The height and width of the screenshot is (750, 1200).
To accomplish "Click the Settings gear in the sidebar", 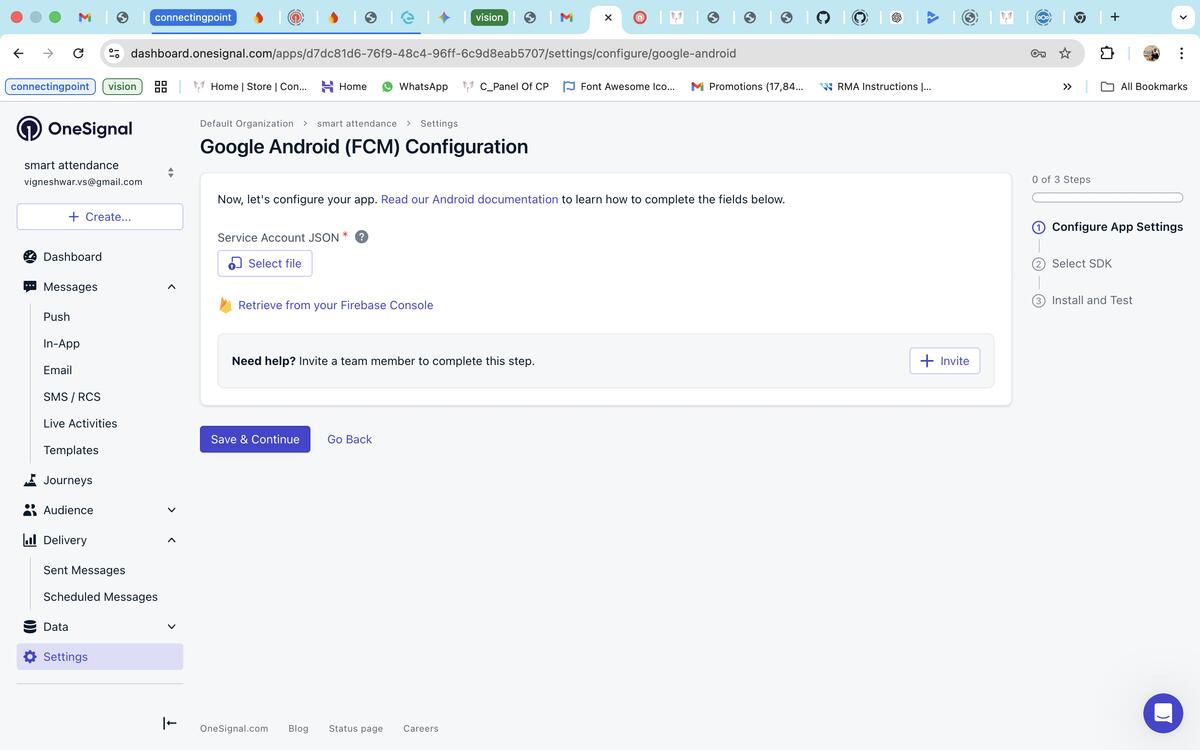I will click(x=30, y=657).
